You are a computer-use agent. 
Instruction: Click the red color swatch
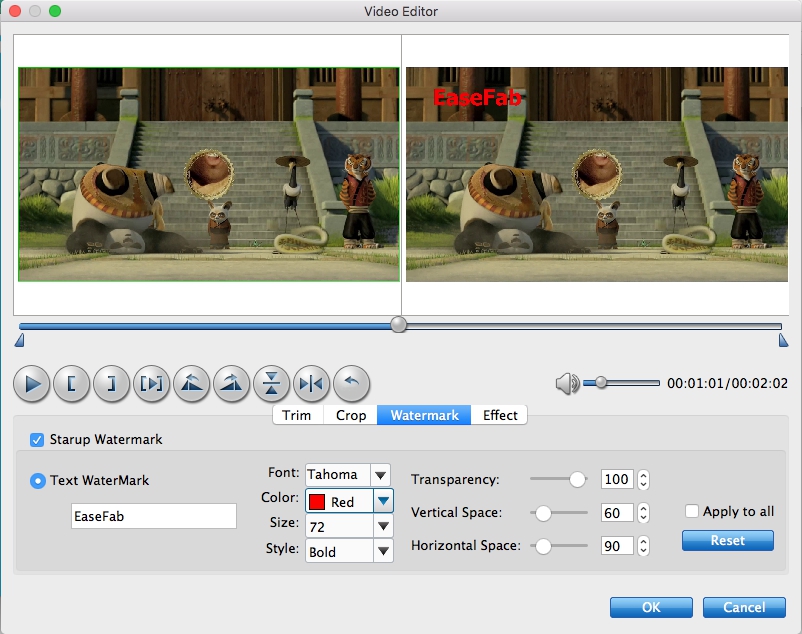tap(317, 502)
